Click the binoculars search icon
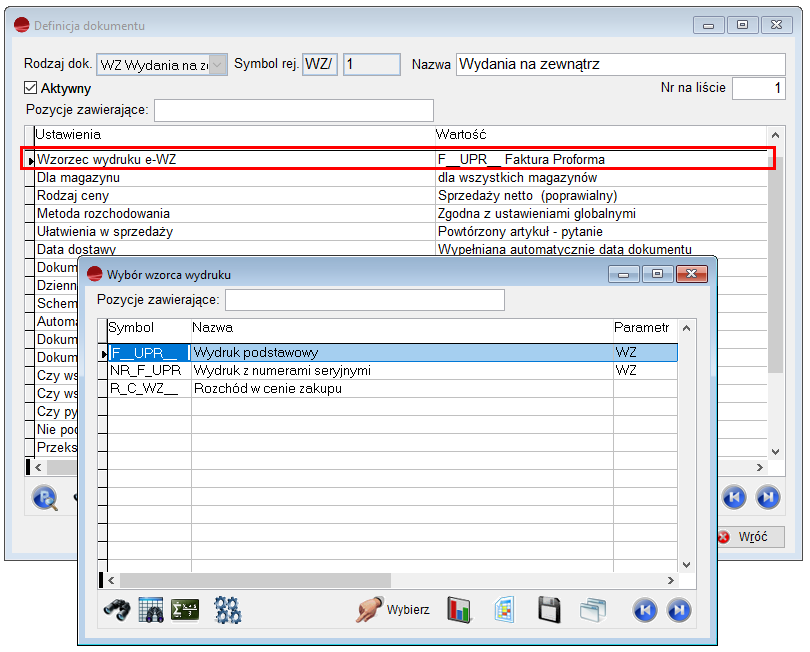The height and width of the screenshot is (652, 810). (118, 609)
